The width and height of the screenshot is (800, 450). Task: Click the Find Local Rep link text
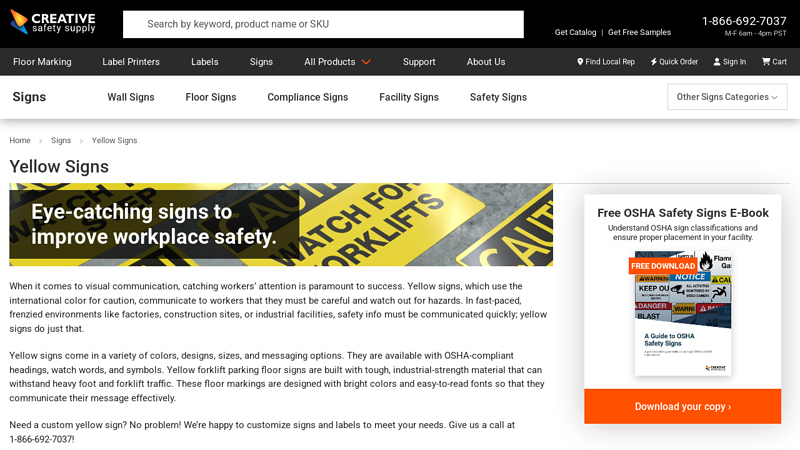click(x=610, y=62)
